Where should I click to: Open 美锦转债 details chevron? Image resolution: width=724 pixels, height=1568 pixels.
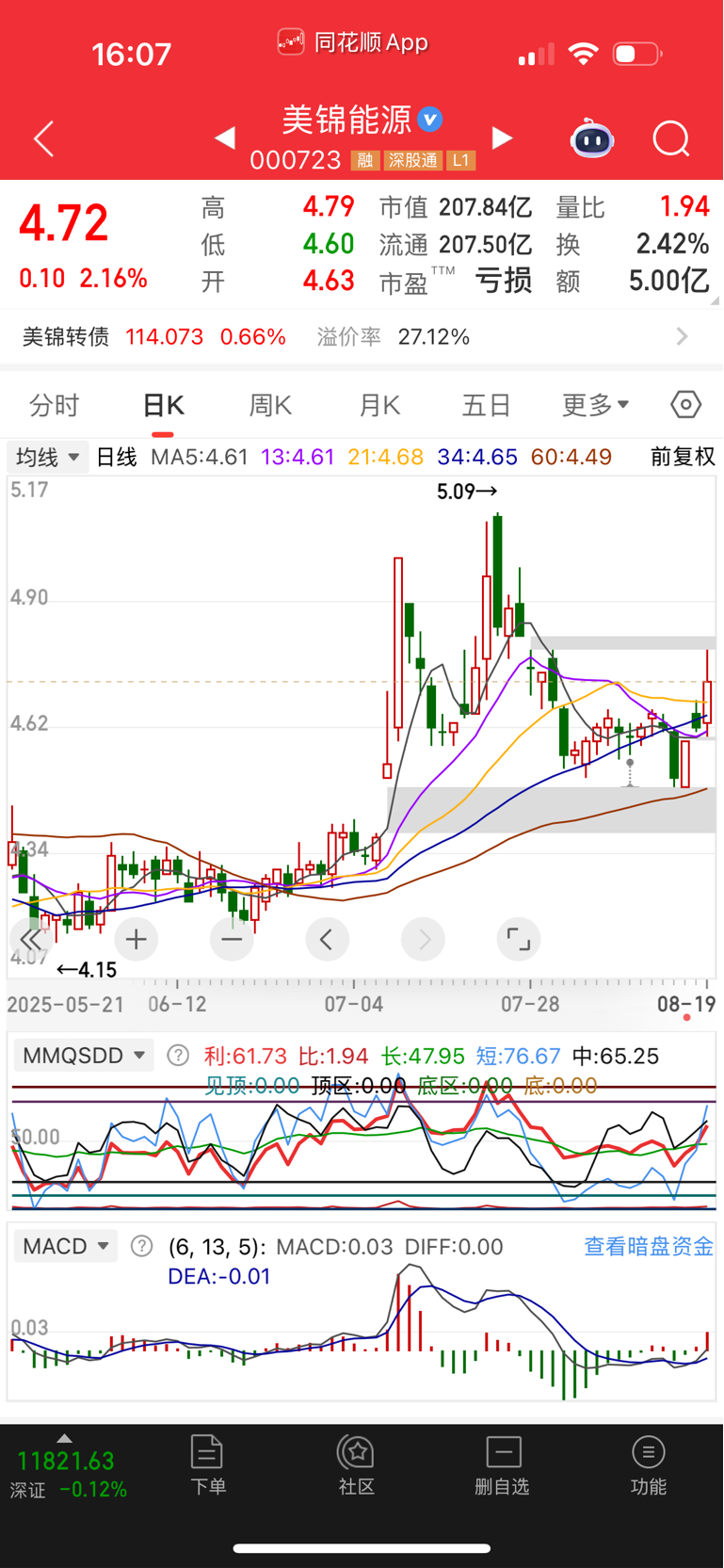tap(683, 336)
